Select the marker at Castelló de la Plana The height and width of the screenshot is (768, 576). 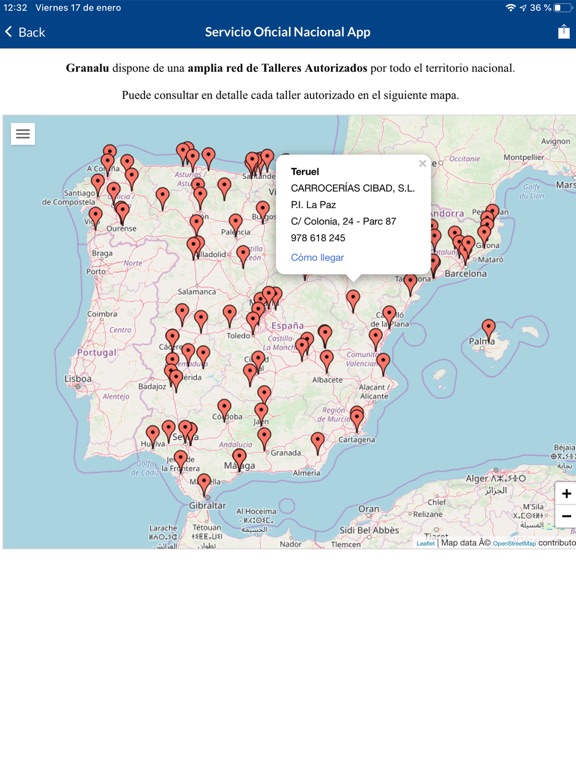click(389, 316)
